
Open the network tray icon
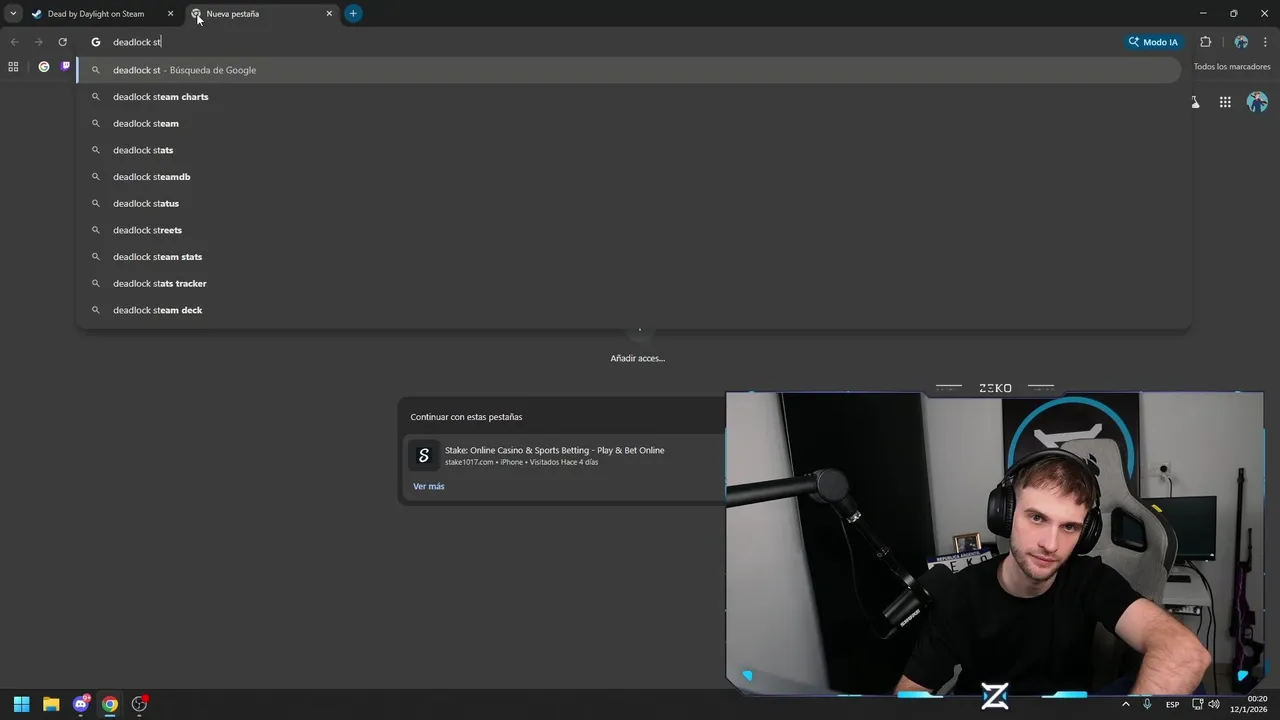tap(1198, 704)
